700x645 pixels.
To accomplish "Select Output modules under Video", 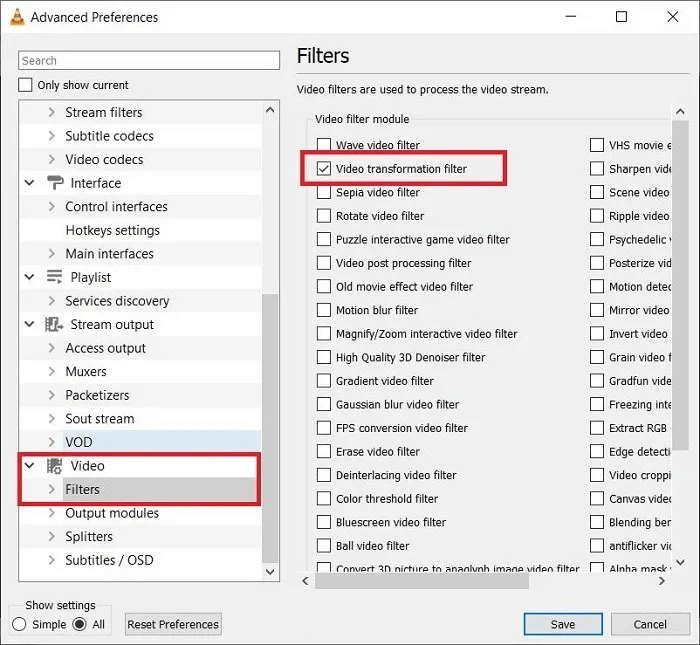I will [112, 513].
